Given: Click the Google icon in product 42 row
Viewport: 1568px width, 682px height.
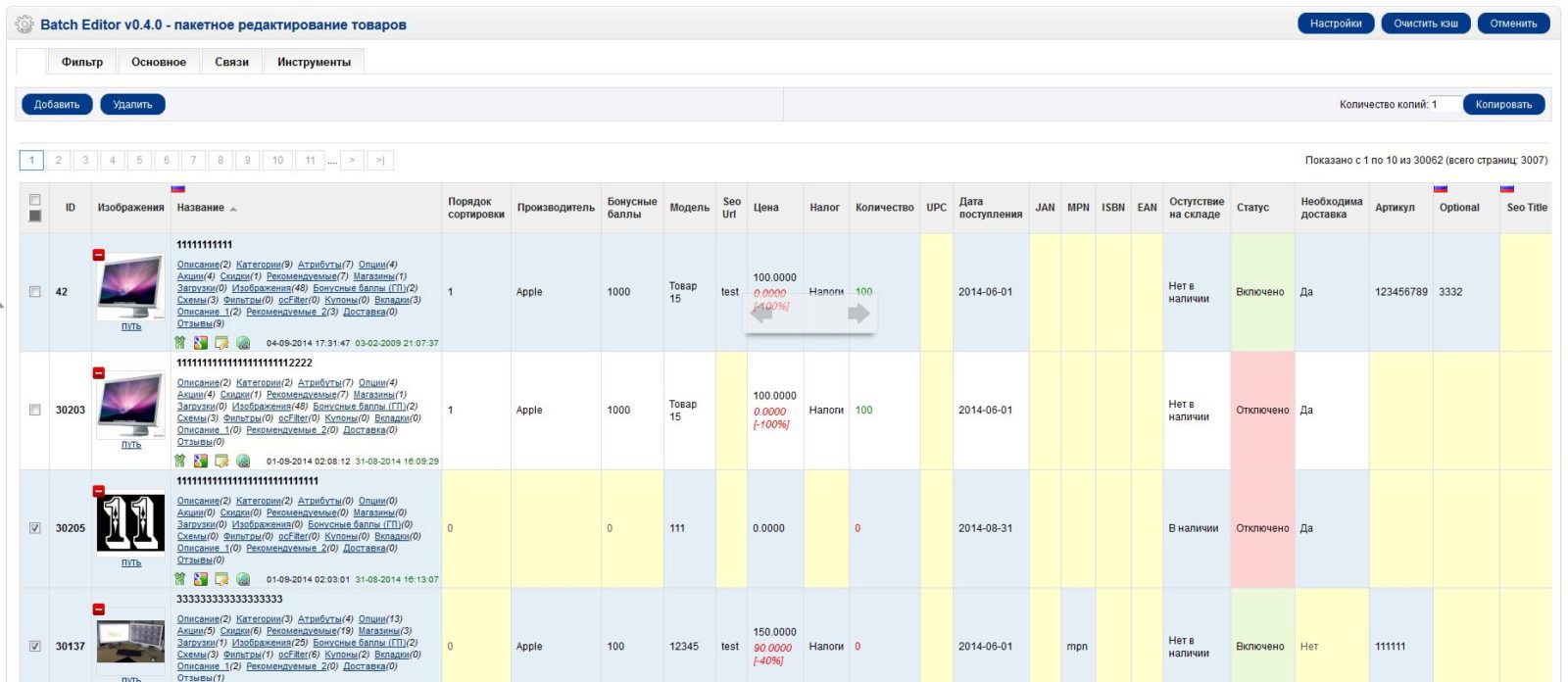Looking at the screenshot, I should point(200,343).
